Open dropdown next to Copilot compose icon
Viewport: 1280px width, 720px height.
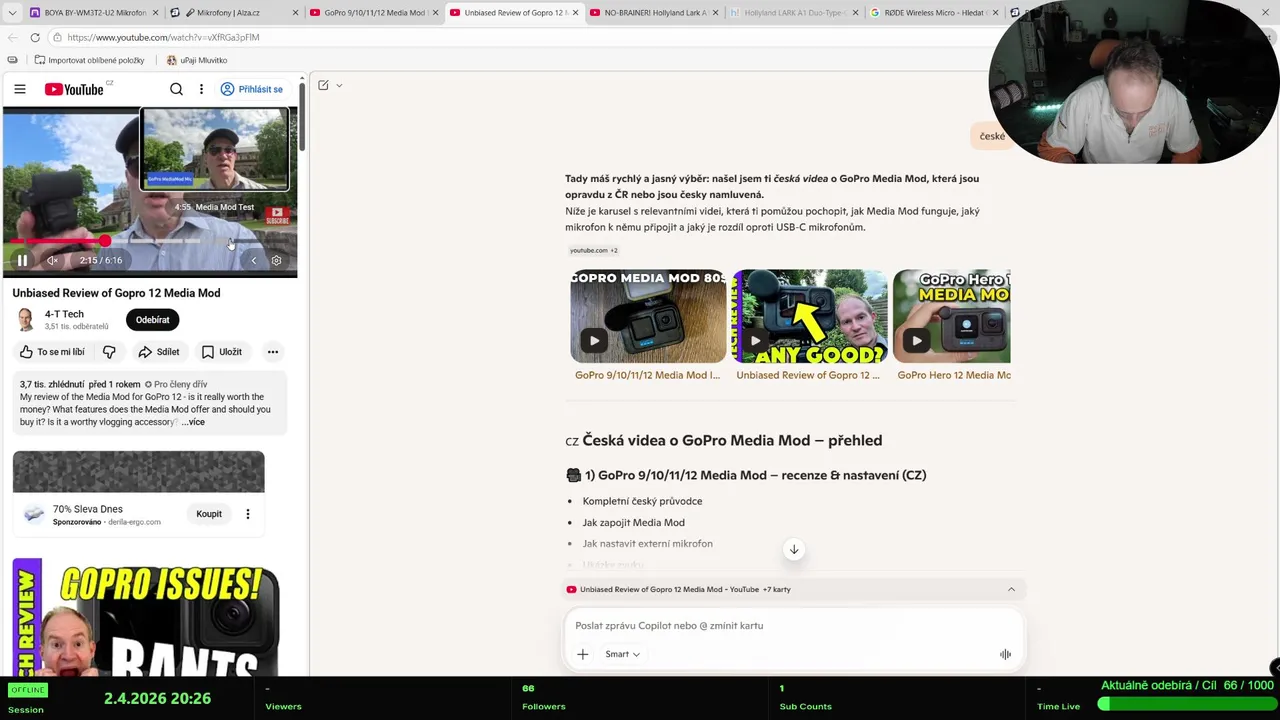[339, 85]
